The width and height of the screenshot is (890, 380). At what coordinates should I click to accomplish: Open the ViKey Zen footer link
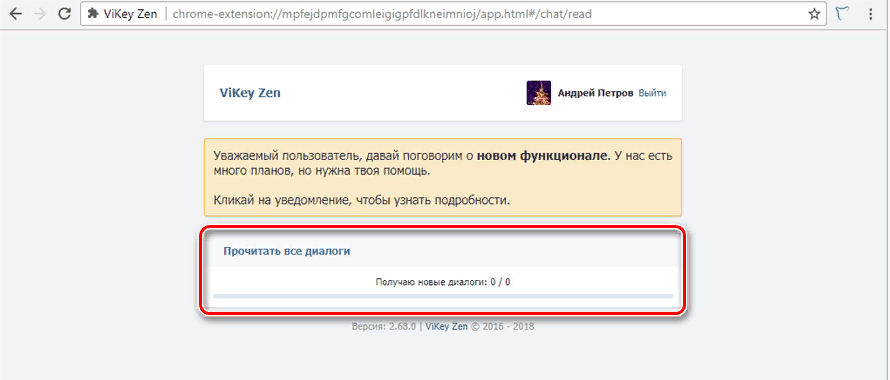tap(447, 327)
